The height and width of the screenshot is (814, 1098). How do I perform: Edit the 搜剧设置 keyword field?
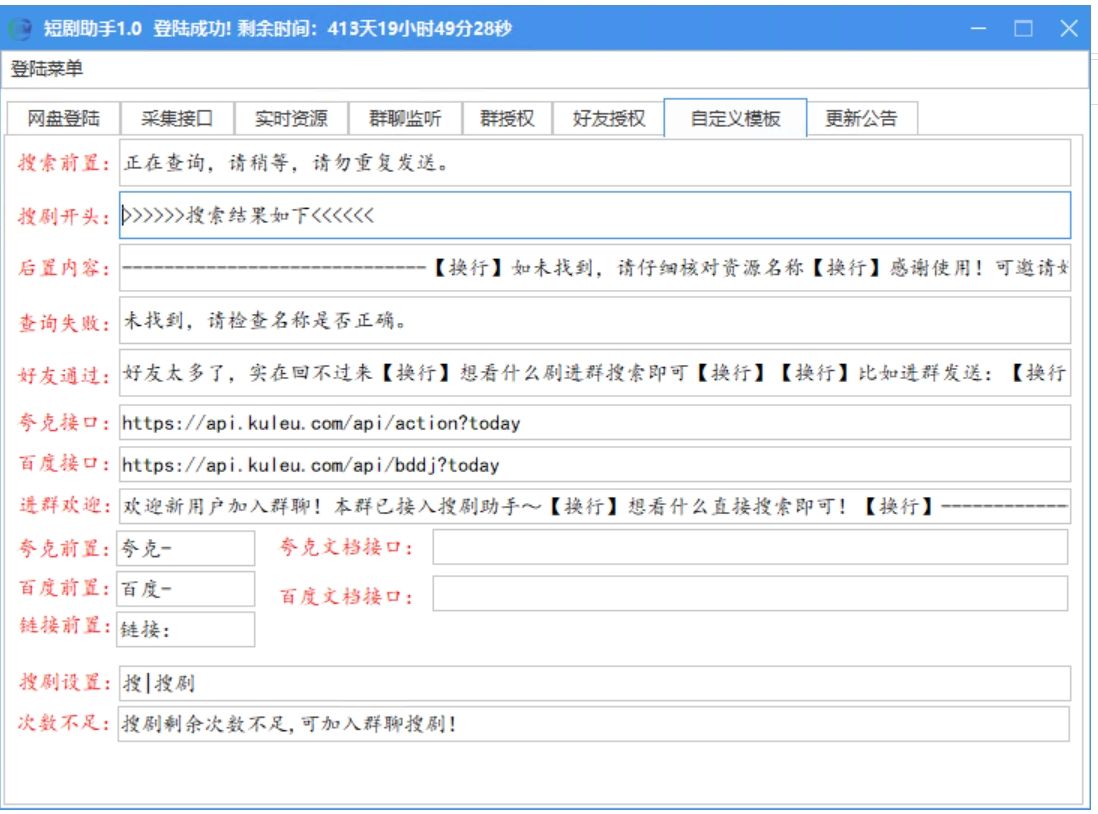click(x=594, y=684)
